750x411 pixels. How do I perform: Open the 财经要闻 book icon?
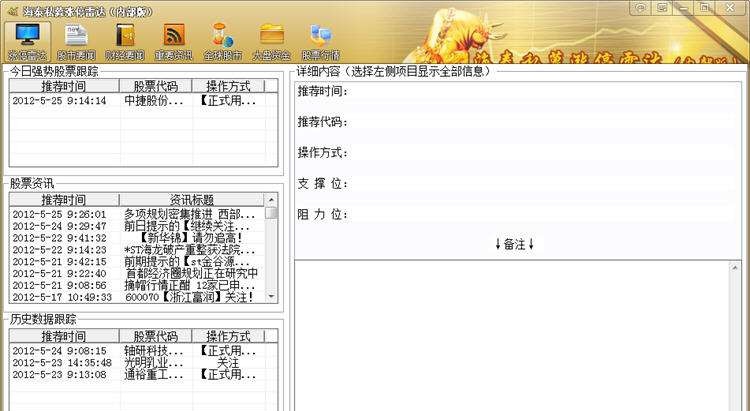[x=125, y=35]
